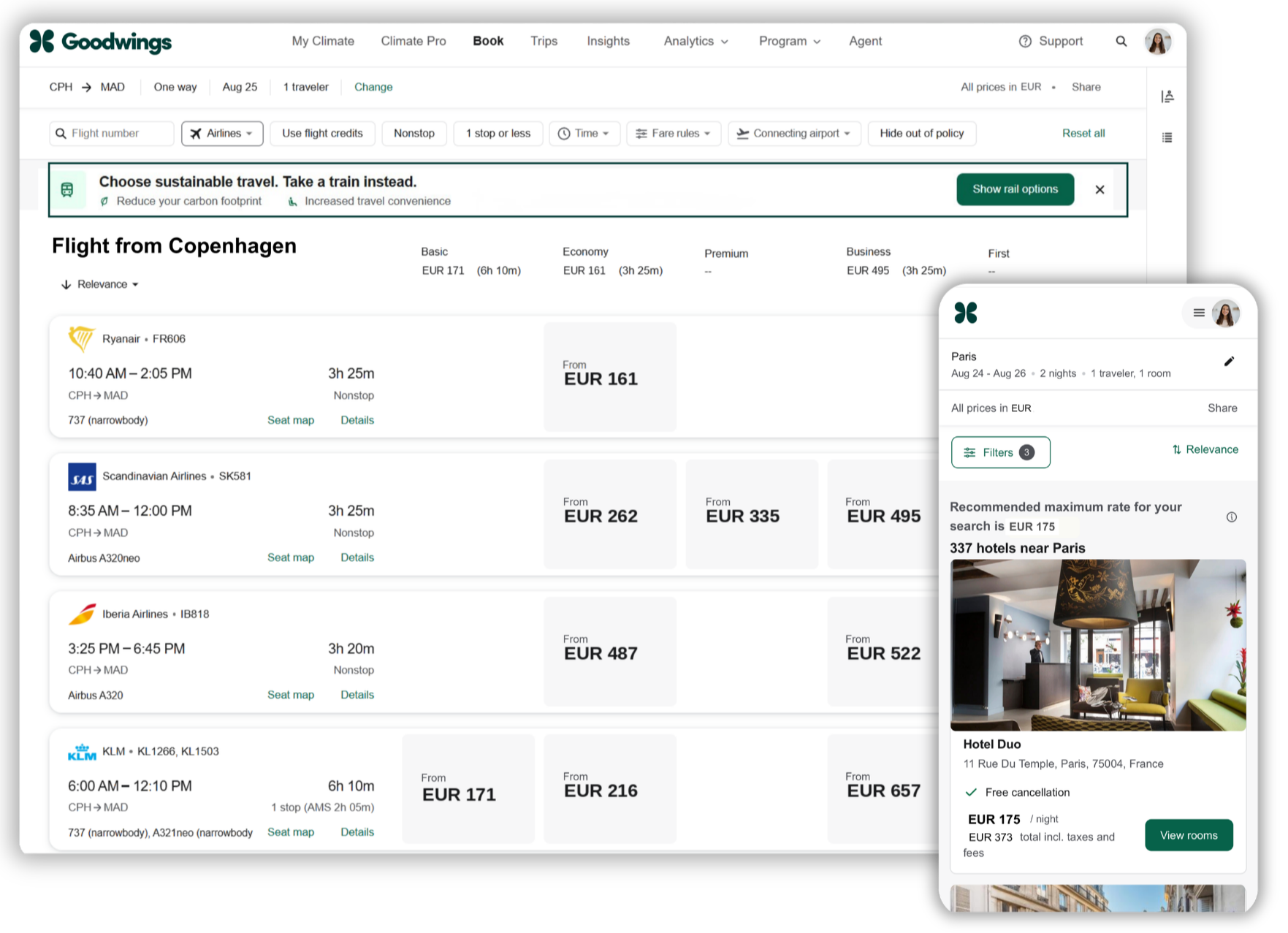Select Iberia EUR 522 Business fare
Viewport: 1288px width, 933px height.
point(883,652)
